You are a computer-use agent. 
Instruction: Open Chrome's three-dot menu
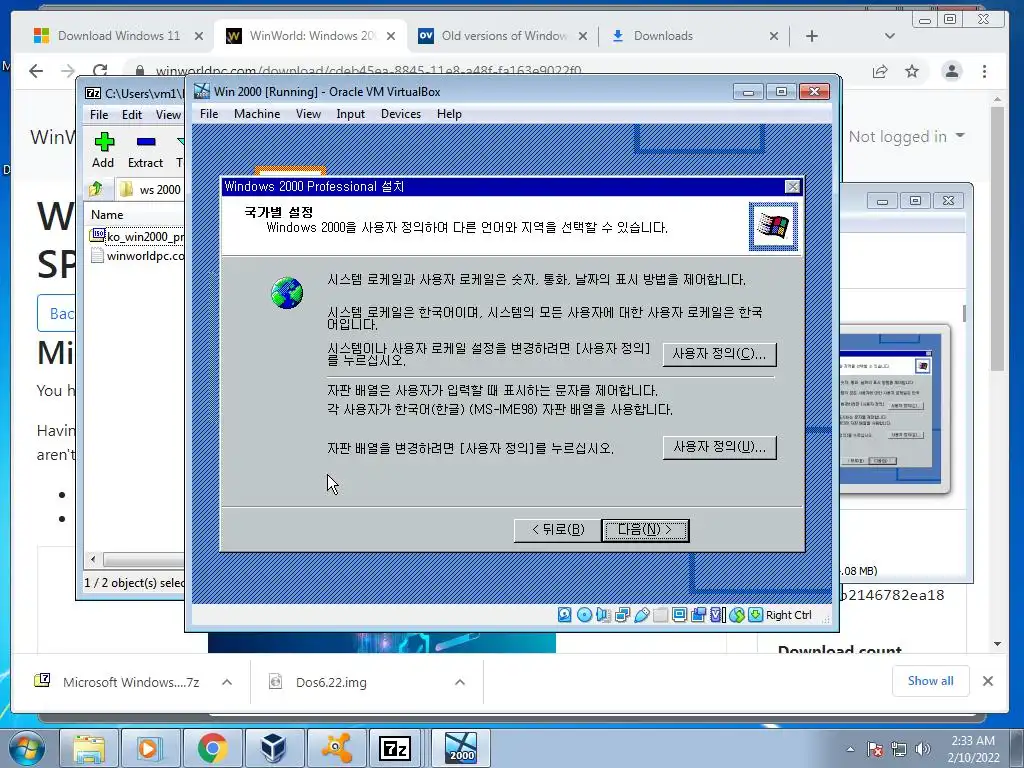tap(984, 71)
